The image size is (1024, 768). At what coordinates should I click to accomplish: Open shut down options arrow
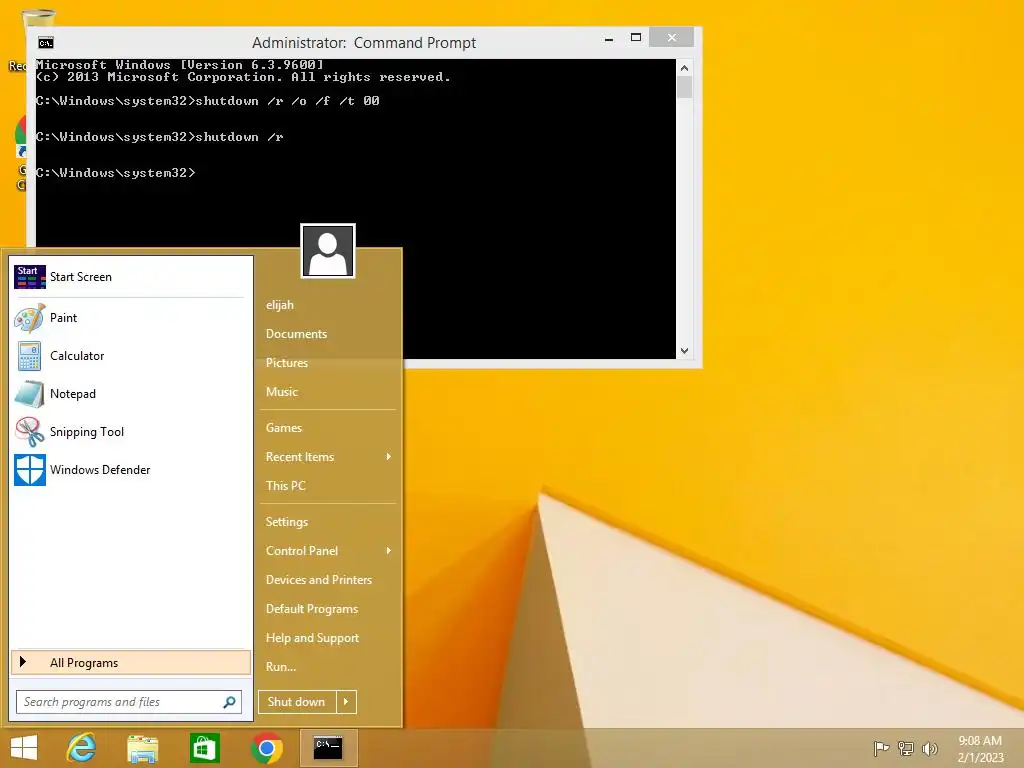(346, 702)
